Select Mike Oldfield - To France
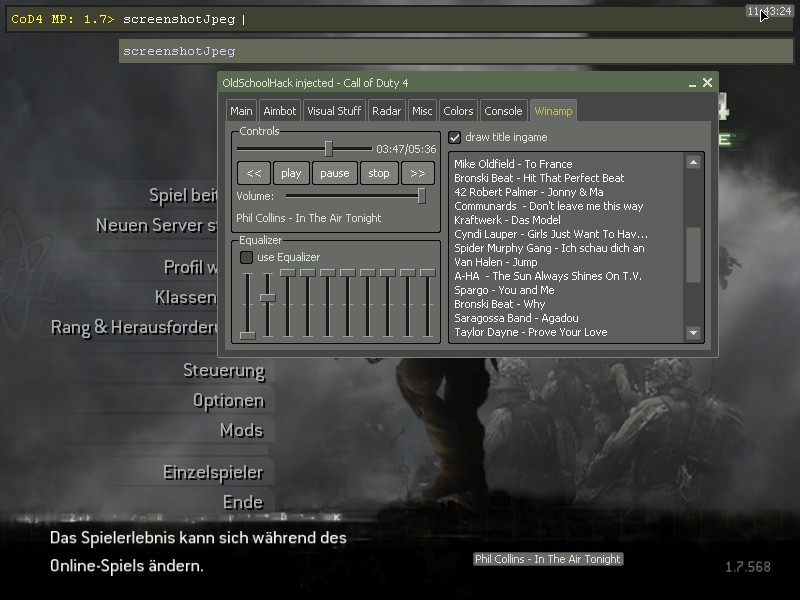 pyautogui.click(x=513, y=164)
